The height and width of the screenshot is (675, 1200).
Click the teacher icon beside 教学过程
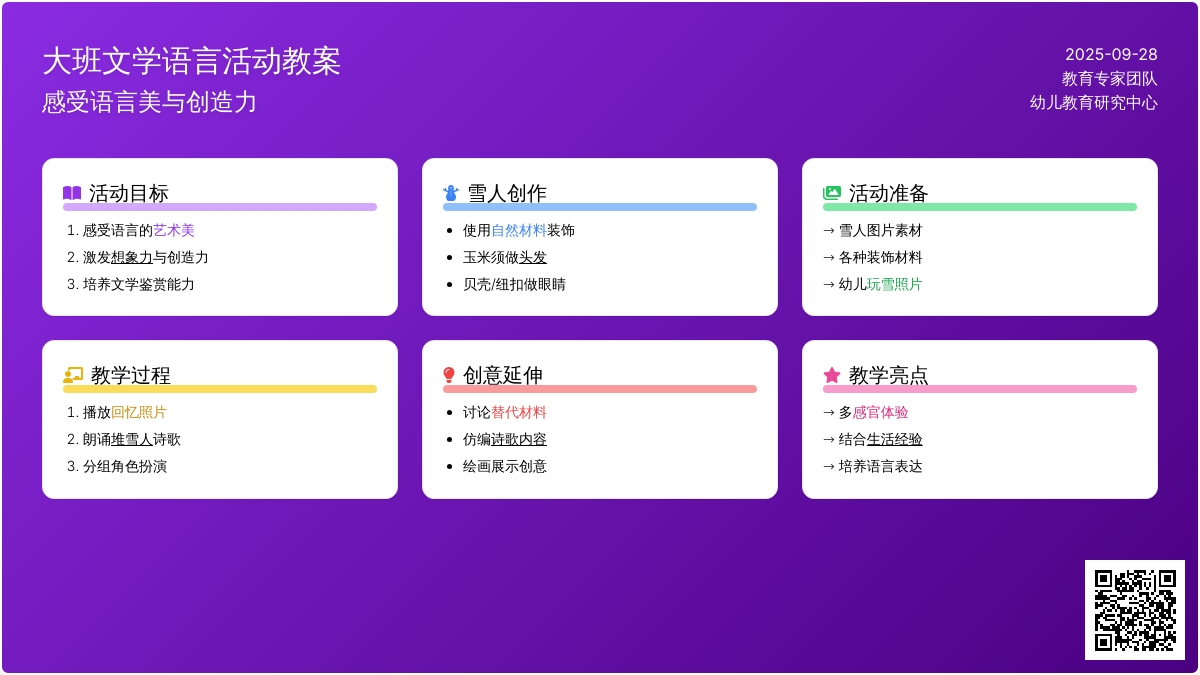pos(73,375)
